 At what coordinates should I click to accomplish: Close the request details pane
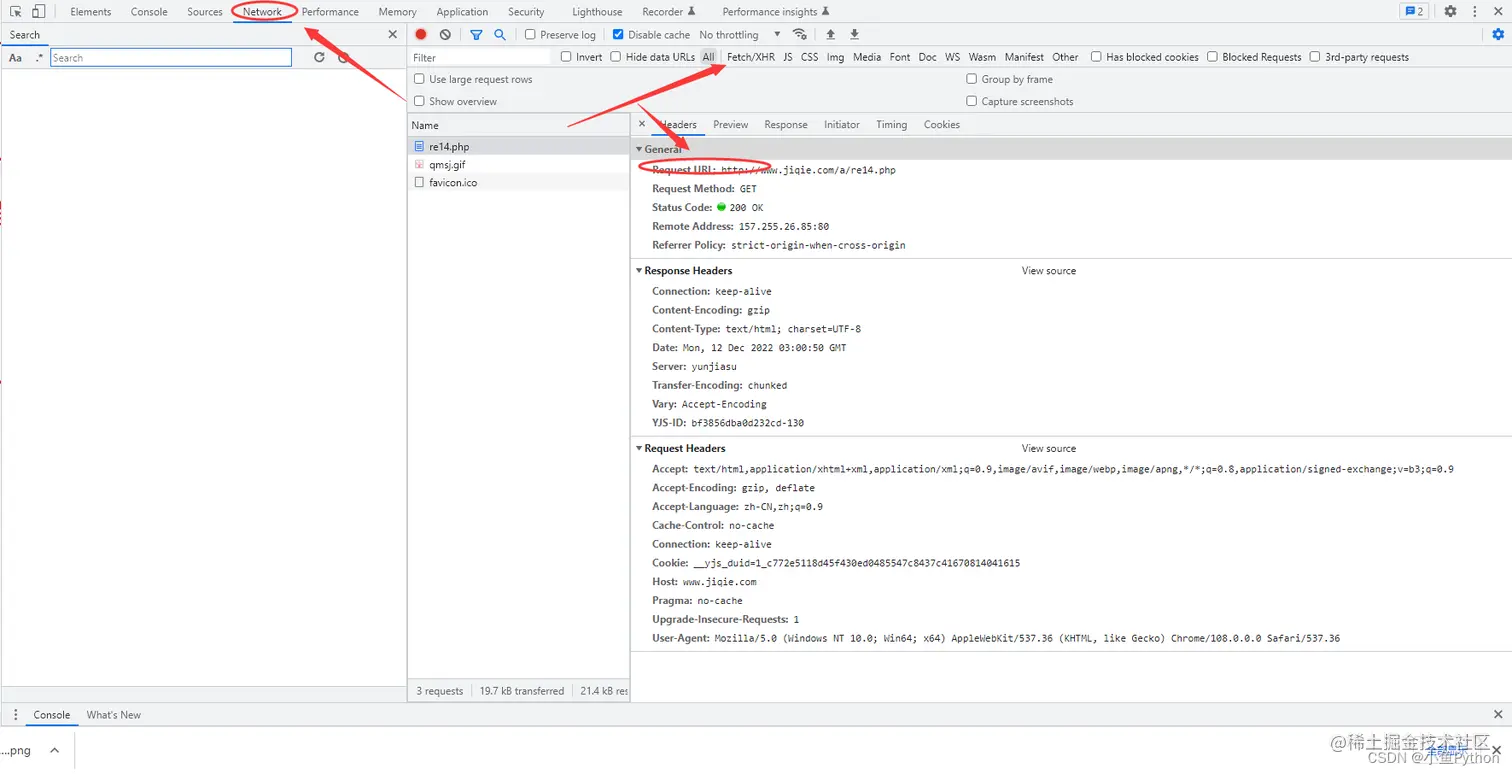(x=642, y=124)
